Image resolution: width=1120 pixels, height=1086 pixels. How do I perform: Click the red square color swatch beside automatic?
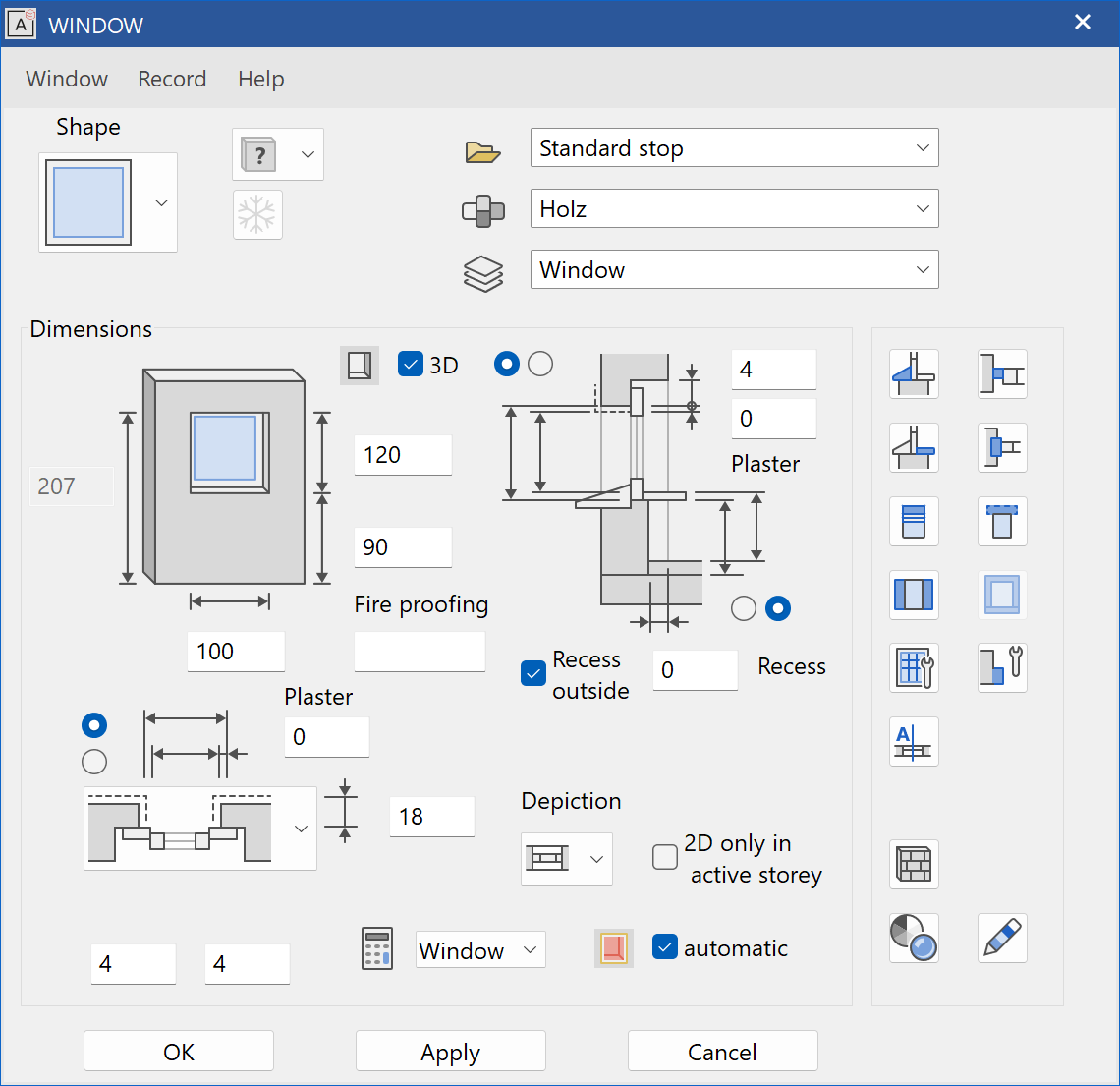point(614,948)
